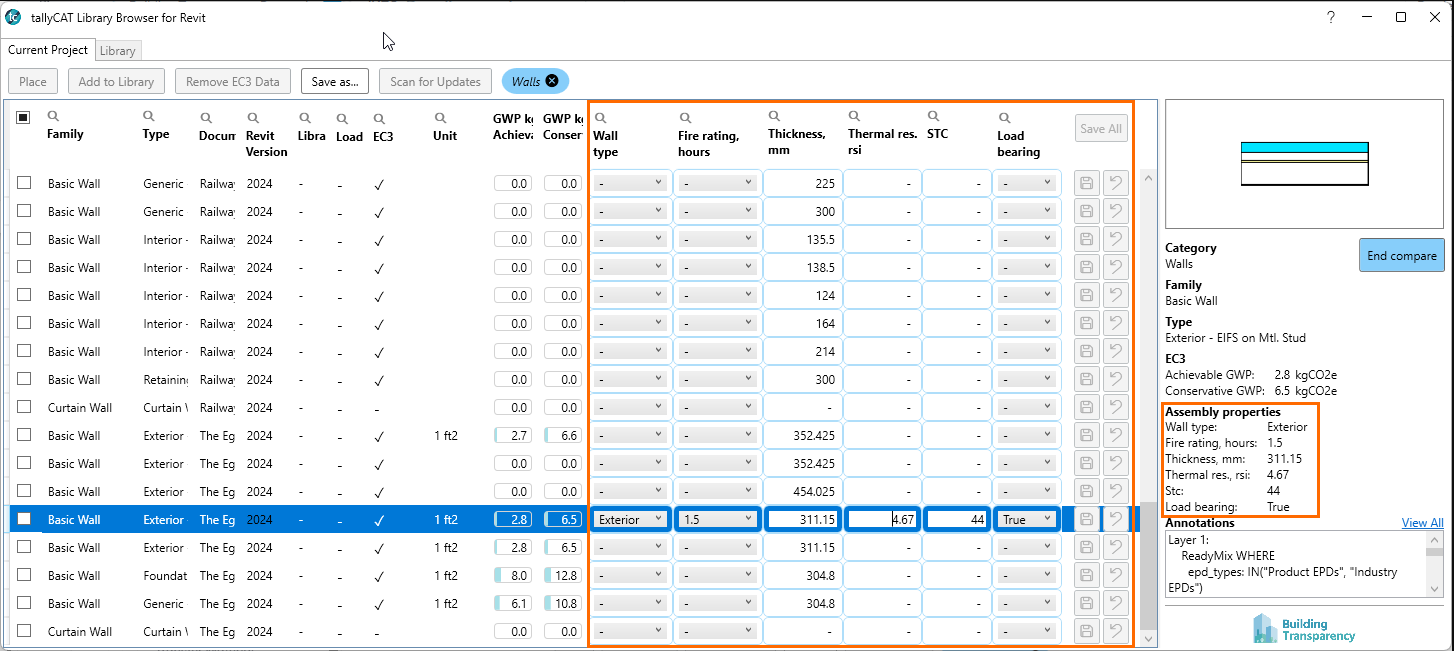Image resolution: width=1454 pixels, height=651 pixels.
Task: Click save icon in the highlighted Exterior row
Action: 1087,519
